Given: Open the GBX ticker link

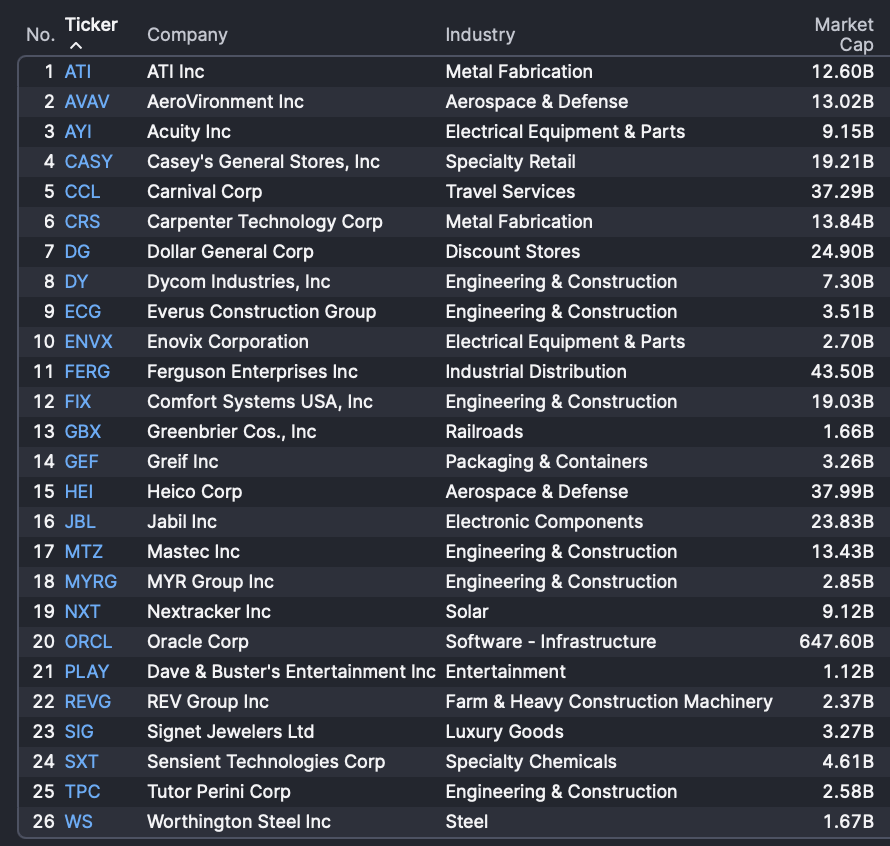Looking at the screenshot, I should 83,432.
